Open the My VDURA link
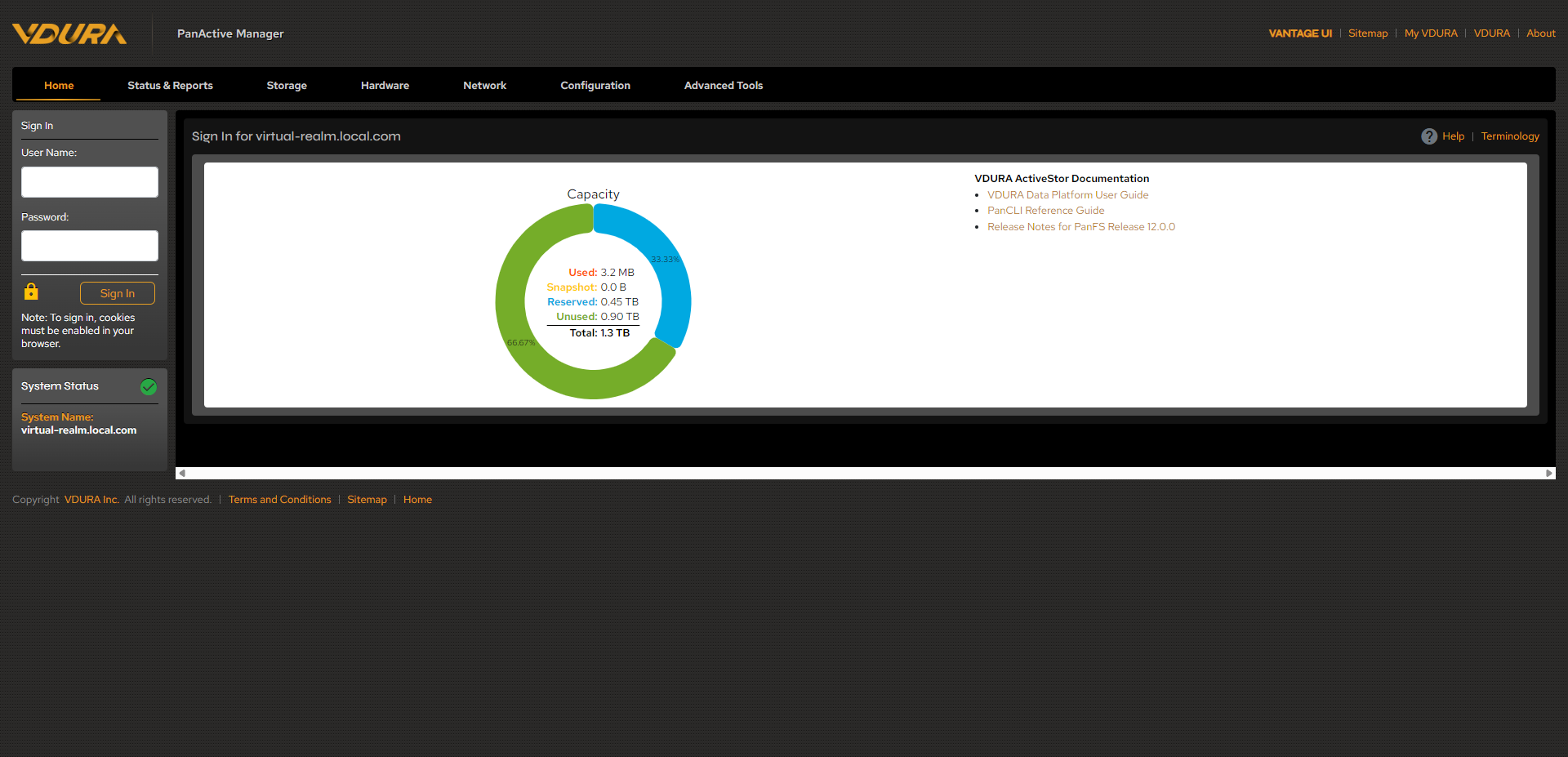 [1431, 33]
